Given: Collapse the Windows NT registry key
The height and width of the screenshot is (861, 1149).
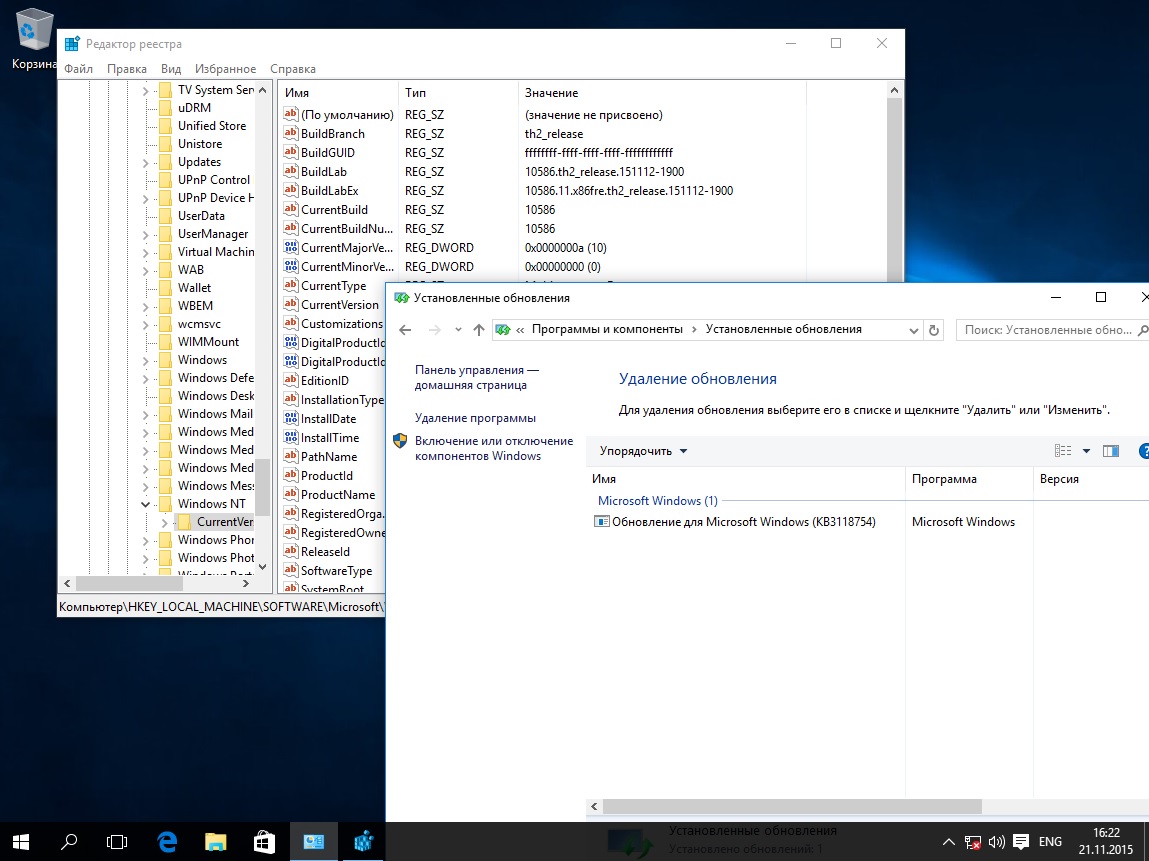Looking at the screenshot, I should (145, 504).
